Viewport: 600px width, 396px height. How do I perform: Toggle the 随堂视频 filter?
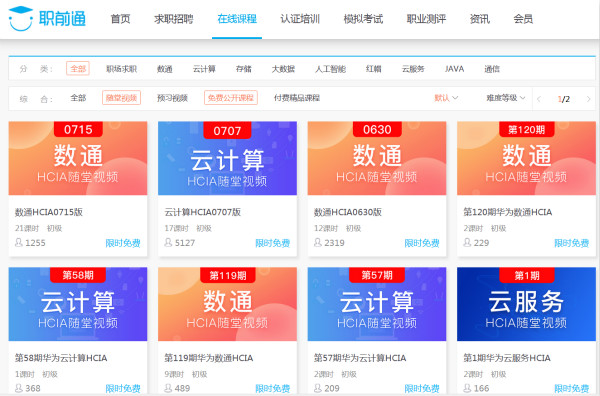[x=121, y=98]
